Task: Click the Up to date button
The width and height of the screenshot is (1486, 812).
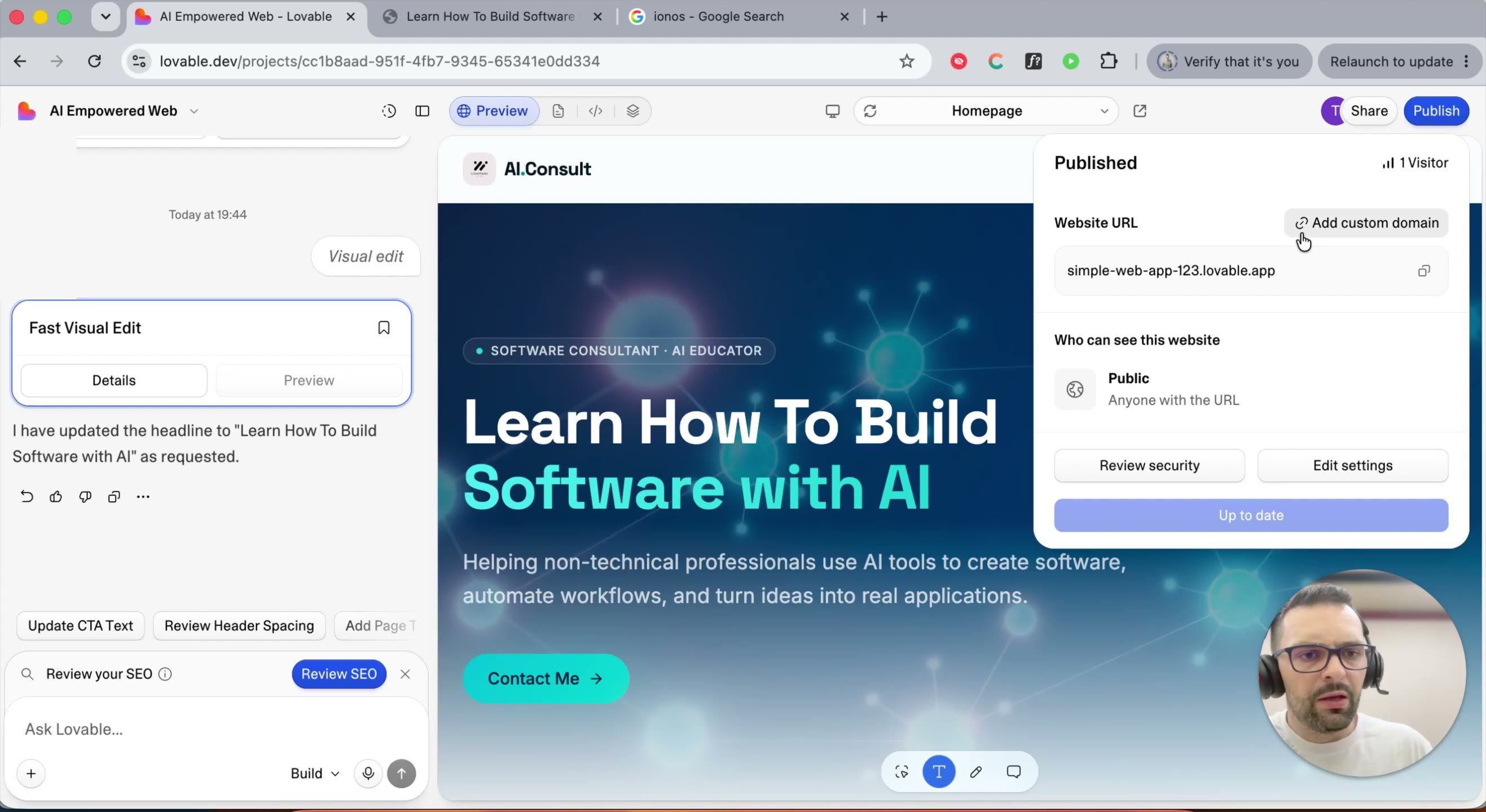Action: pos(1251,515)
